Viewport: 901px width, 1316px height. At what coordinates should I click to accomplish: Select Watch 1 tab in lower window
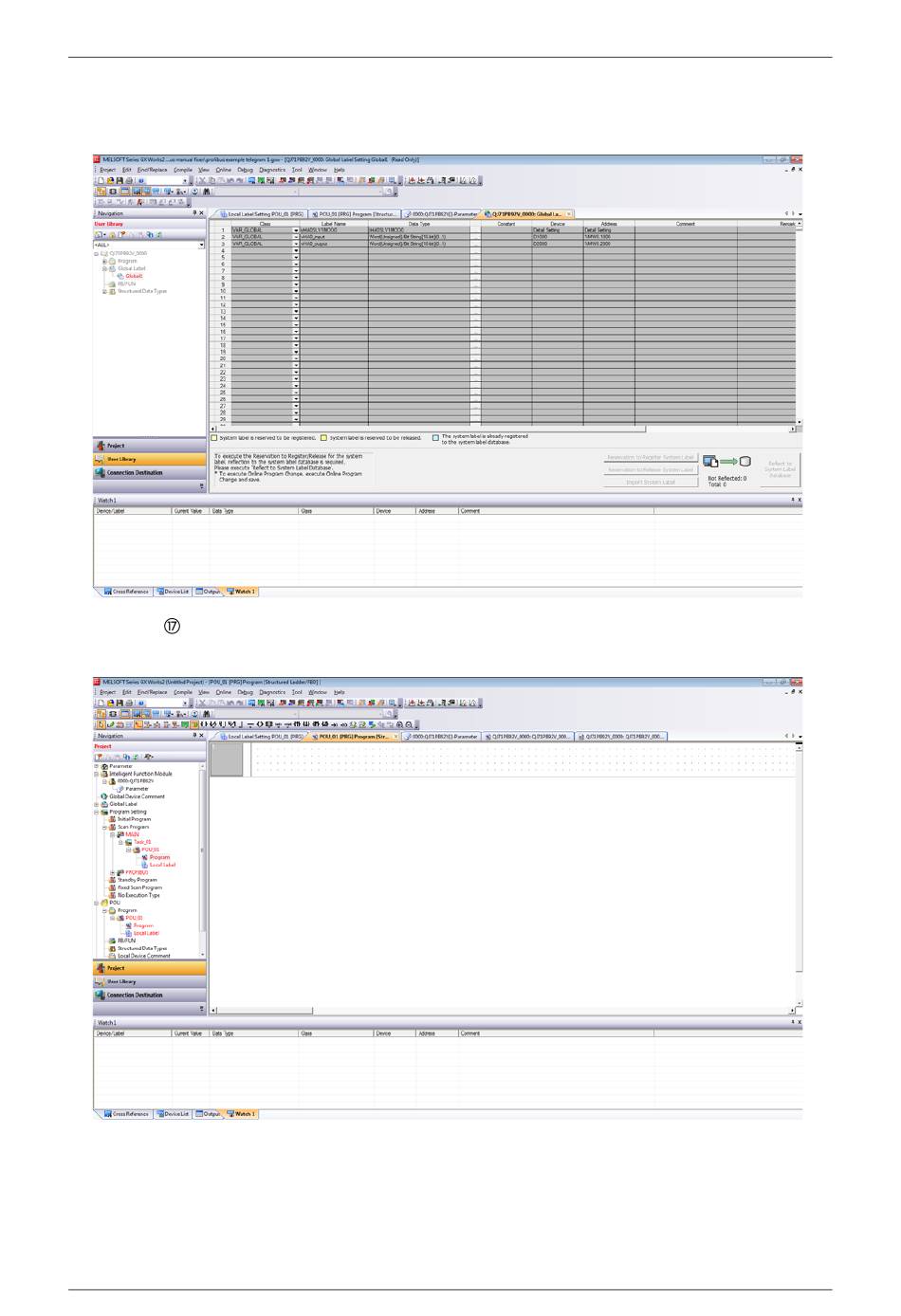pos(242,1114)
